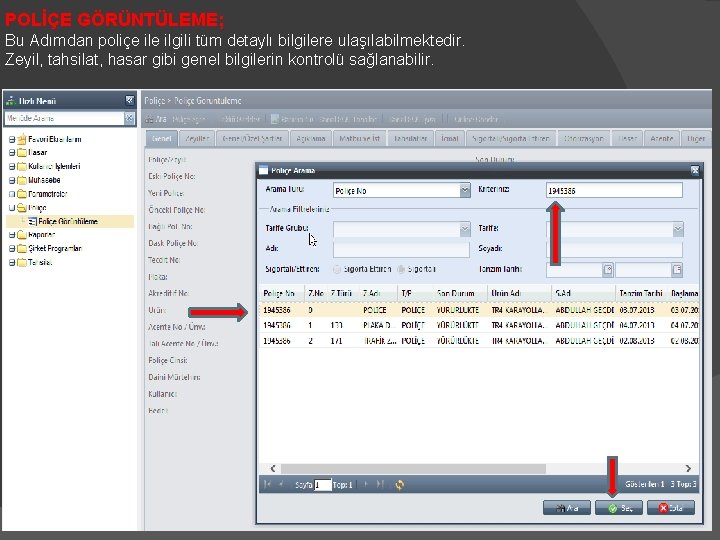The height and width of the screenshot is (540, 720).
Task: Go to next page in paging bar
Action: [x=366, y=484]
